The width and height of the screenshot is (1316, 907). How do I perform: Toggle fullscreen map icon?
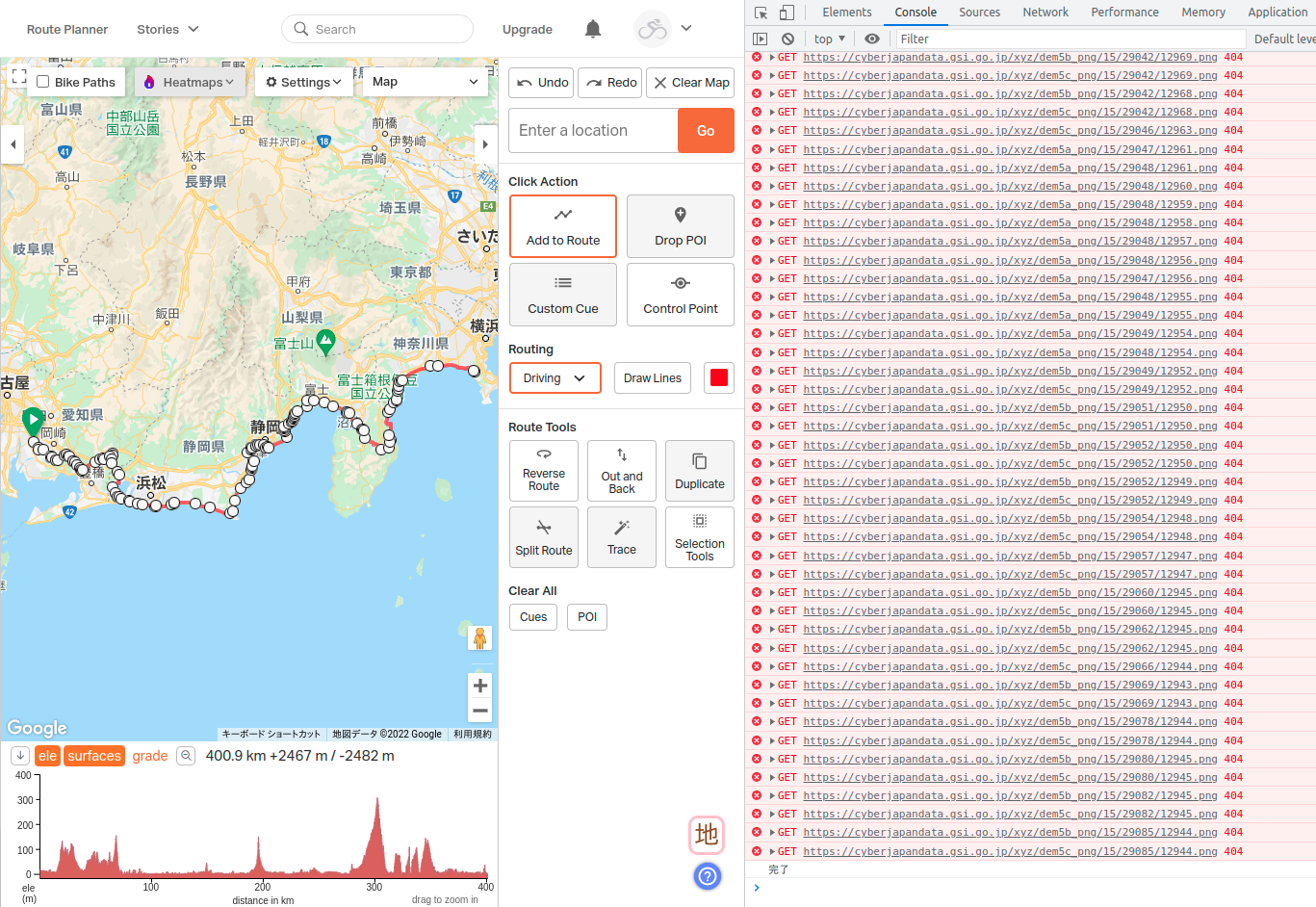click(18, 76)
